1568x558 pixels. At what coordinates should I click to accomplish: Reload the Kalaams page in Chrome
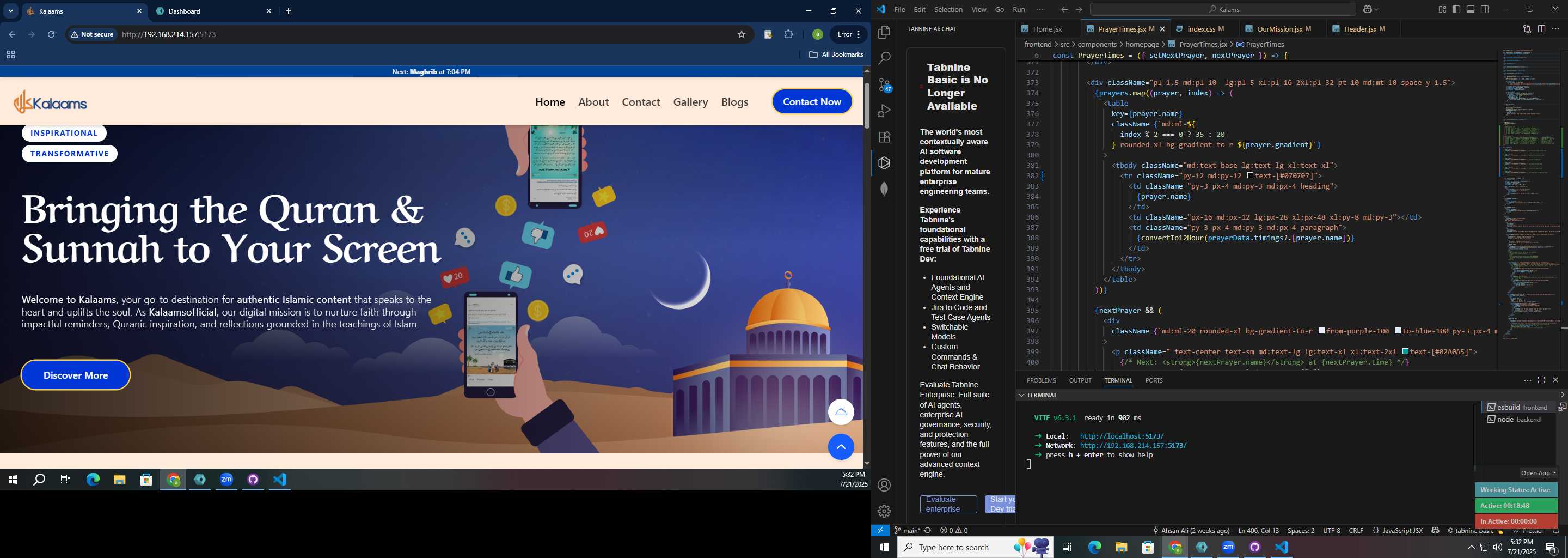[52, 35]
